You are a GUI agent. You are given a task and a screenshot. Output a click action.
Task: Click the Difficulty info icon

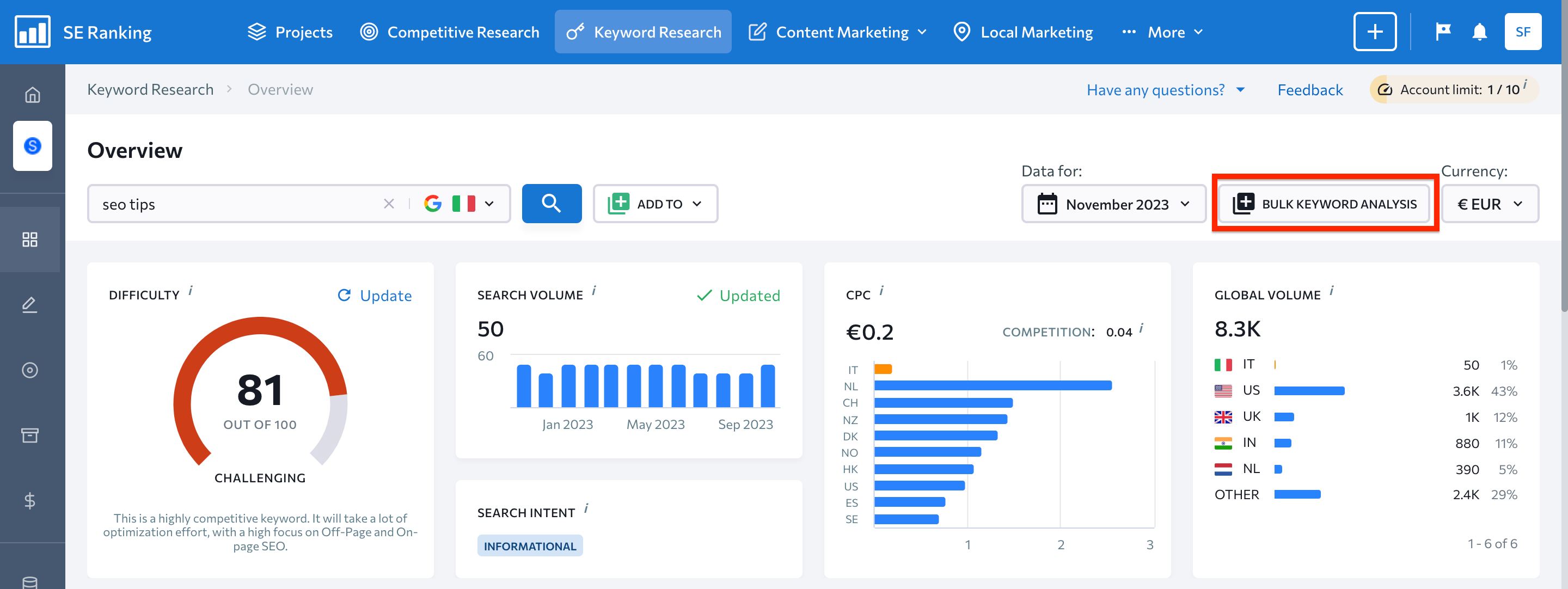click(191, 291)
